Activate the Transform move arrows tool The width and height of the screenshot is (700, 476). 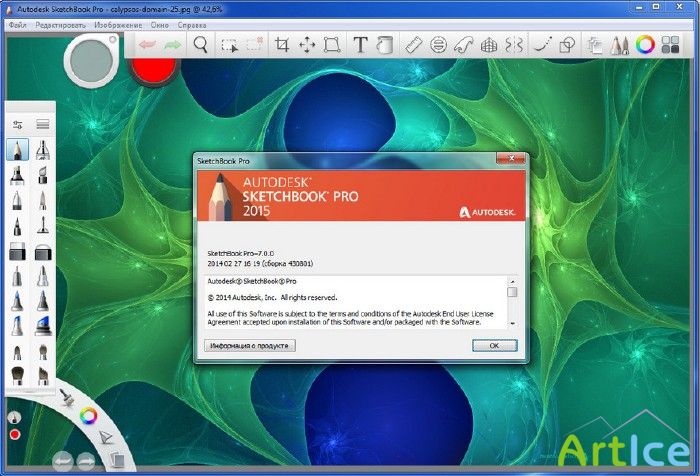[x=307, y=45]
